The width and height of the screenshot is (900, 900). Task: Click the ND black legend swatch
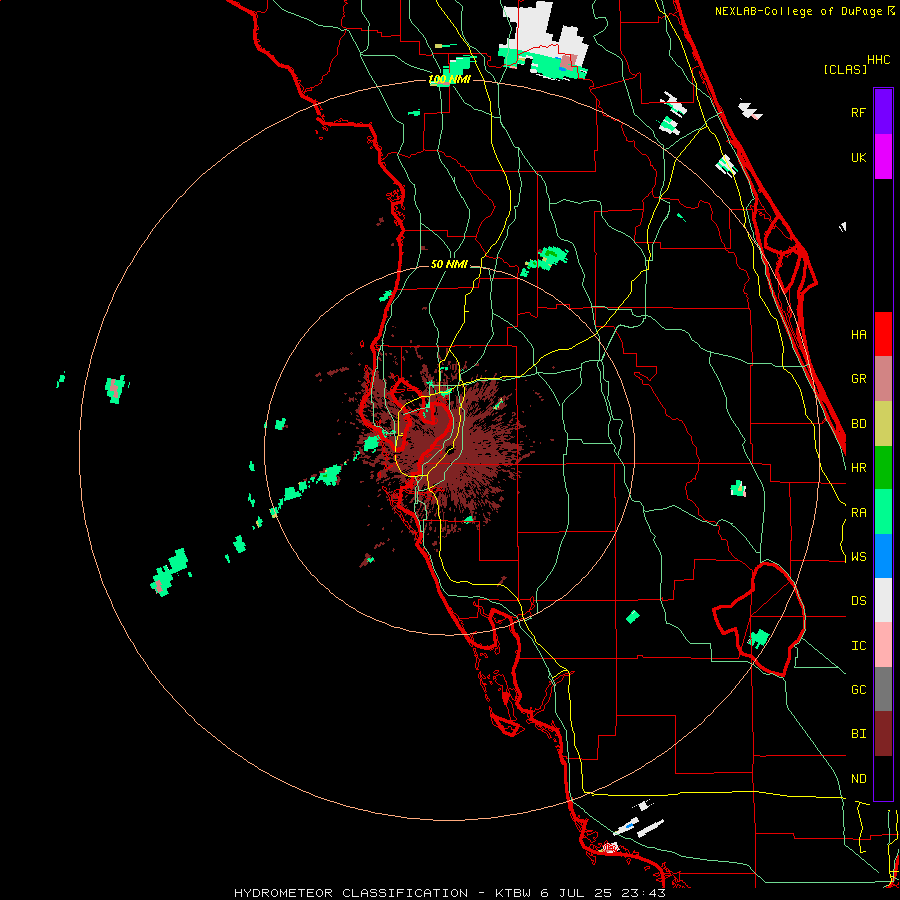[883, 778]
